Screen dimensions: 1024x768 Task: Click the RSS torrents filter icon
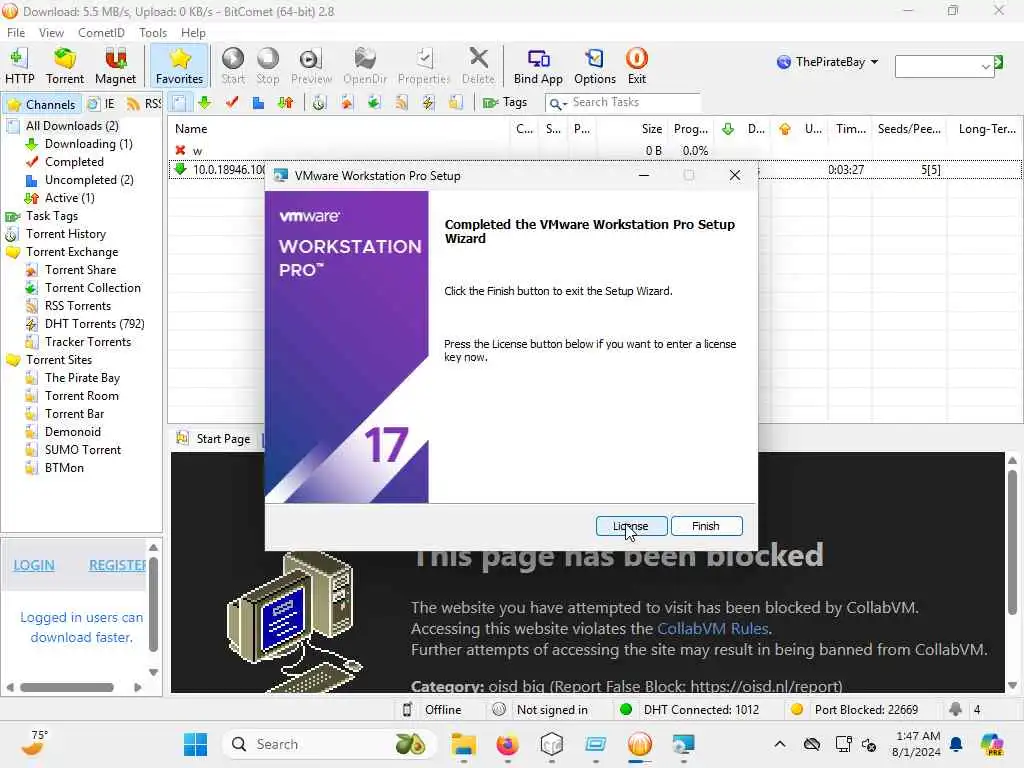click(x=401, y=103)
